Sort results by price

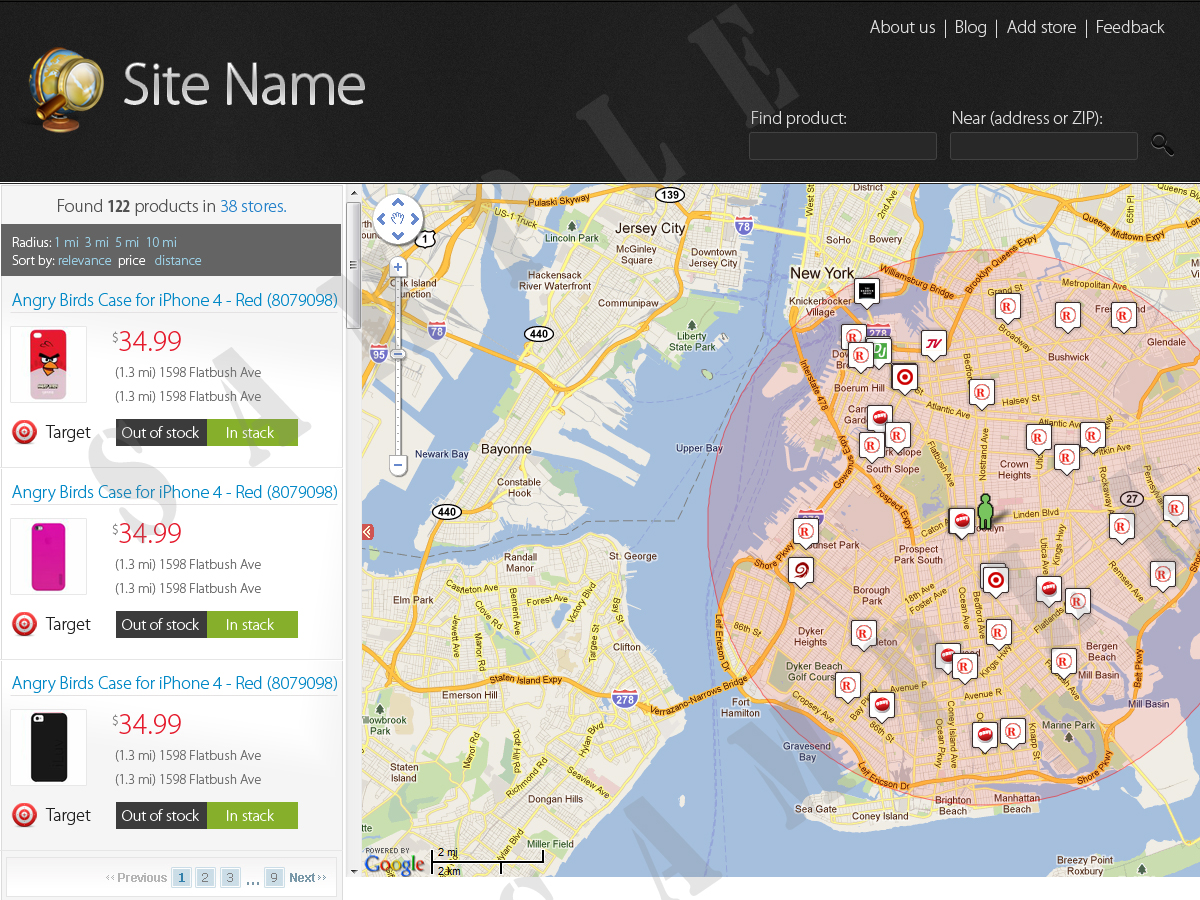131,260
